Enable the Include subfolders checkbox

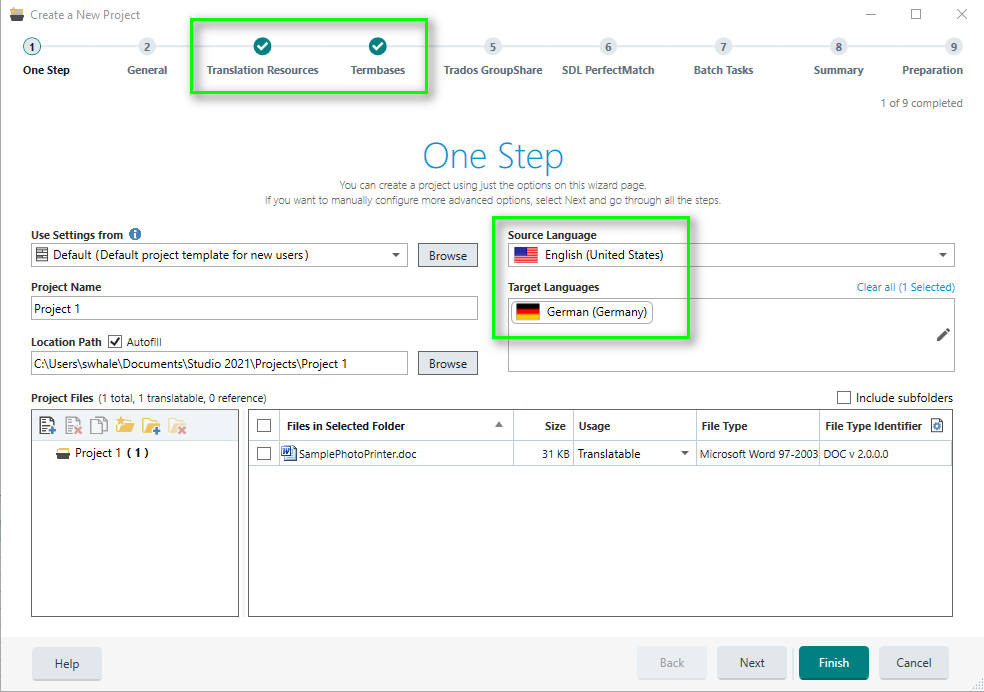click(844, 398)
